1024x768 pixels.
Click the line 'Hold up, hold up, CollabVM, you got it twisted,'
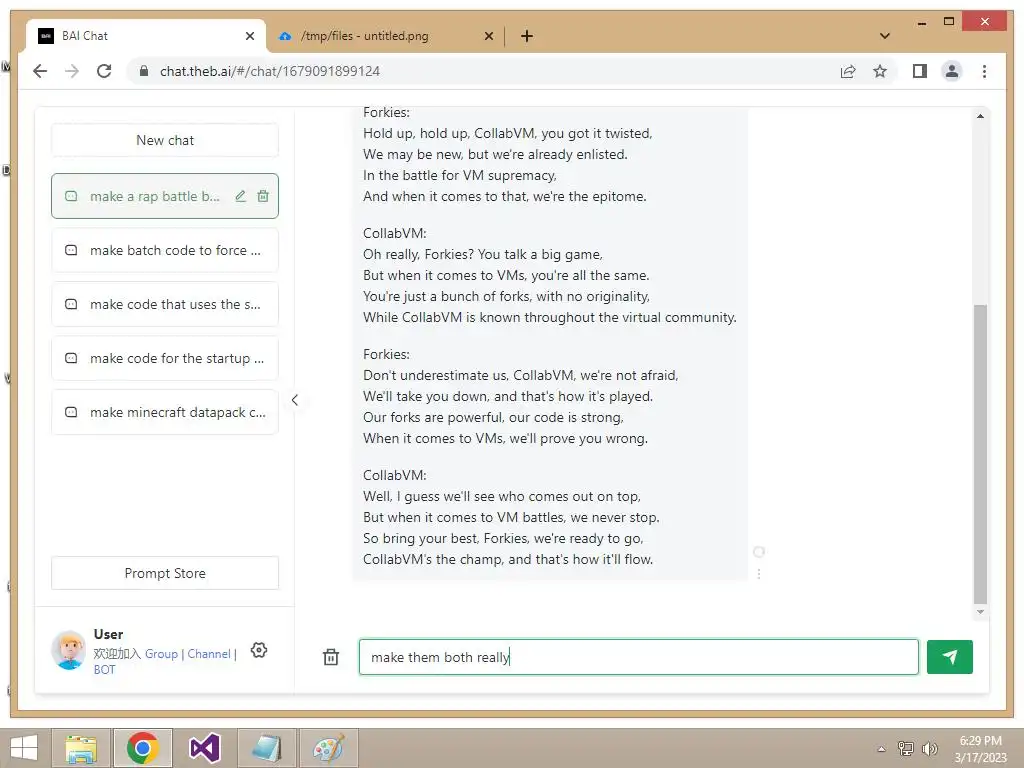[507, 133]
